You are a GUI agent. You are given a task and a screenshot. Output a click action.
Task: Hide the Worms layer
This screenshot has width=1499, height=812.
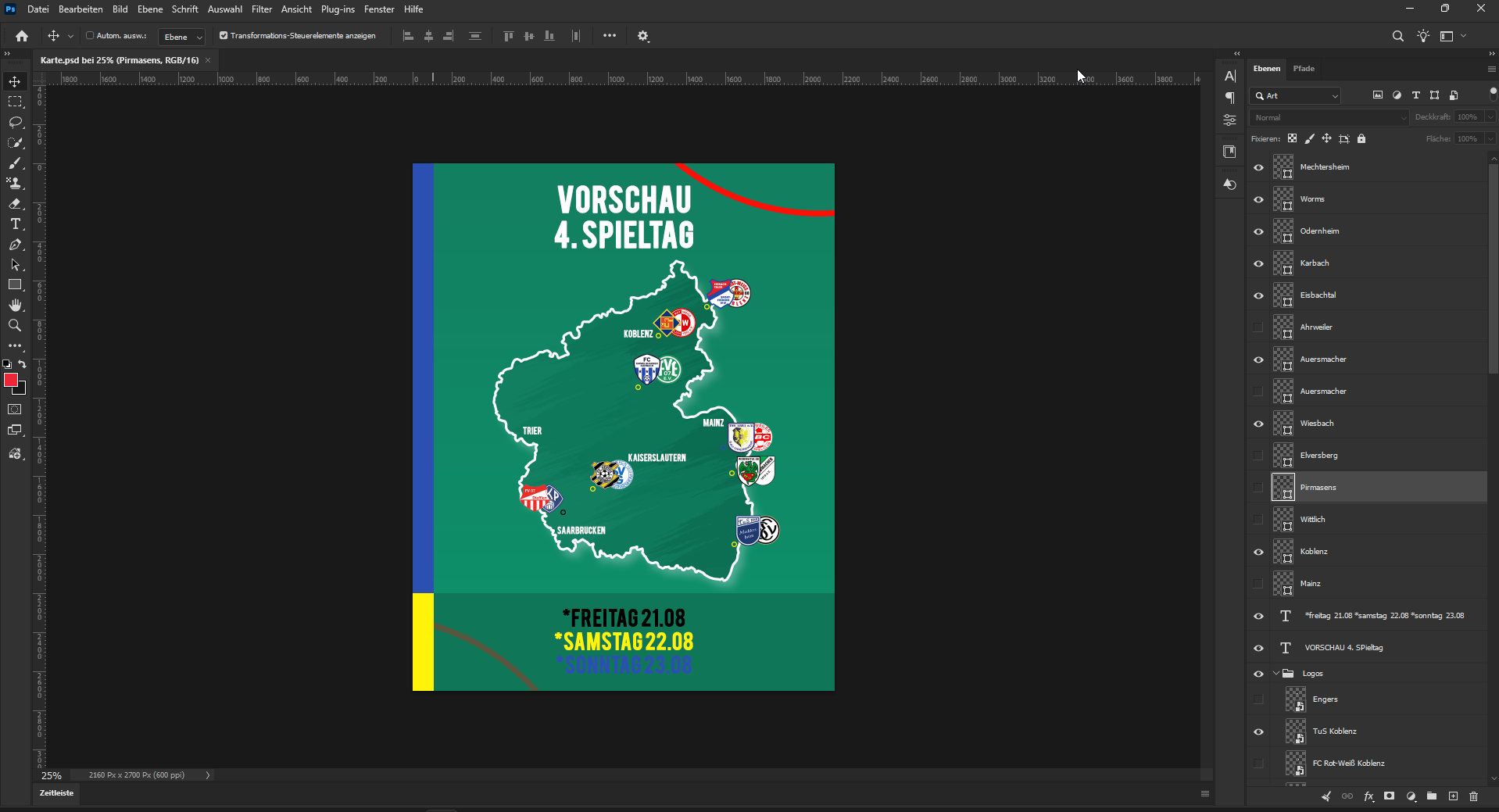[x=1258, y=199]
